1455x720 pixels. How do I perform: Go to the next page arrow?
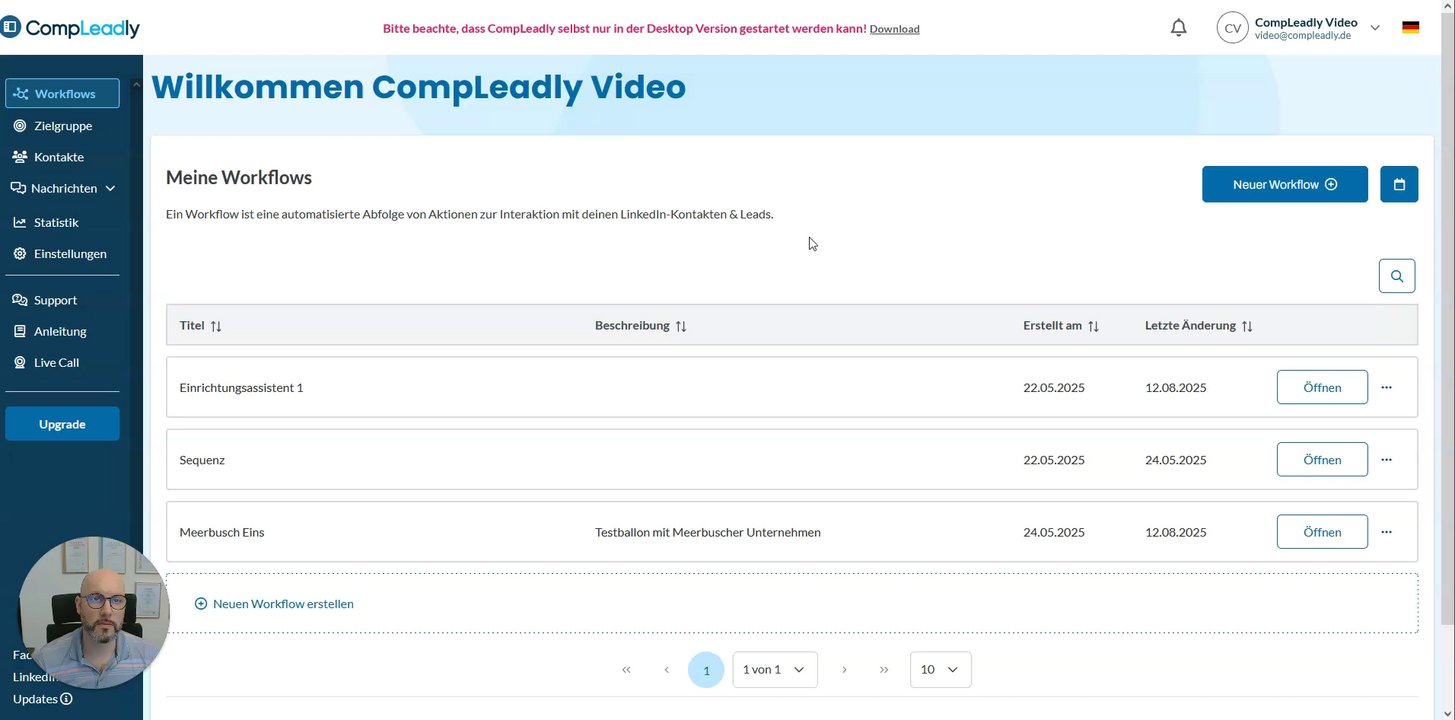[844, 670]
